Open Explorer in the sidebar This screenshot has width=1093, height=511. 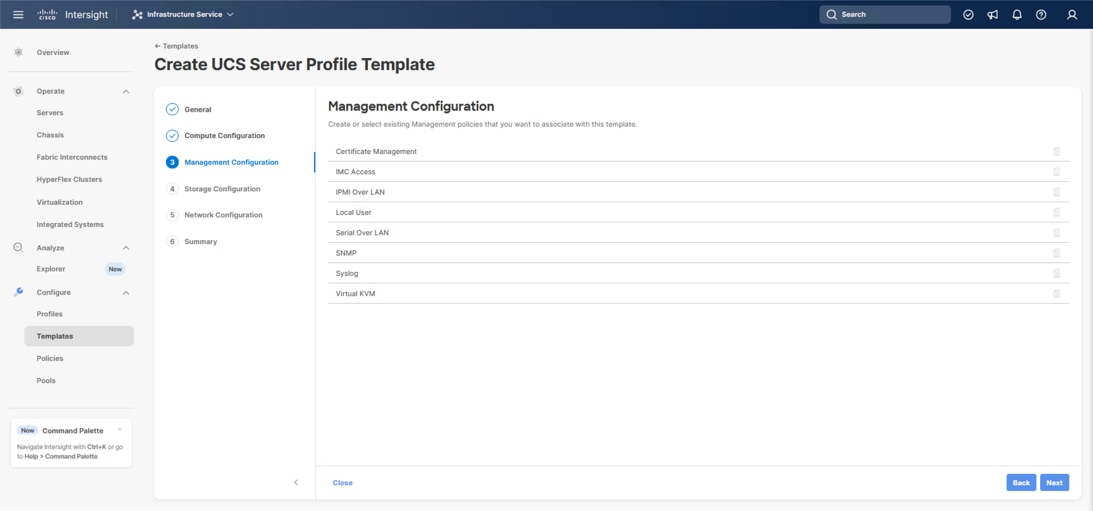pos(51,269)
